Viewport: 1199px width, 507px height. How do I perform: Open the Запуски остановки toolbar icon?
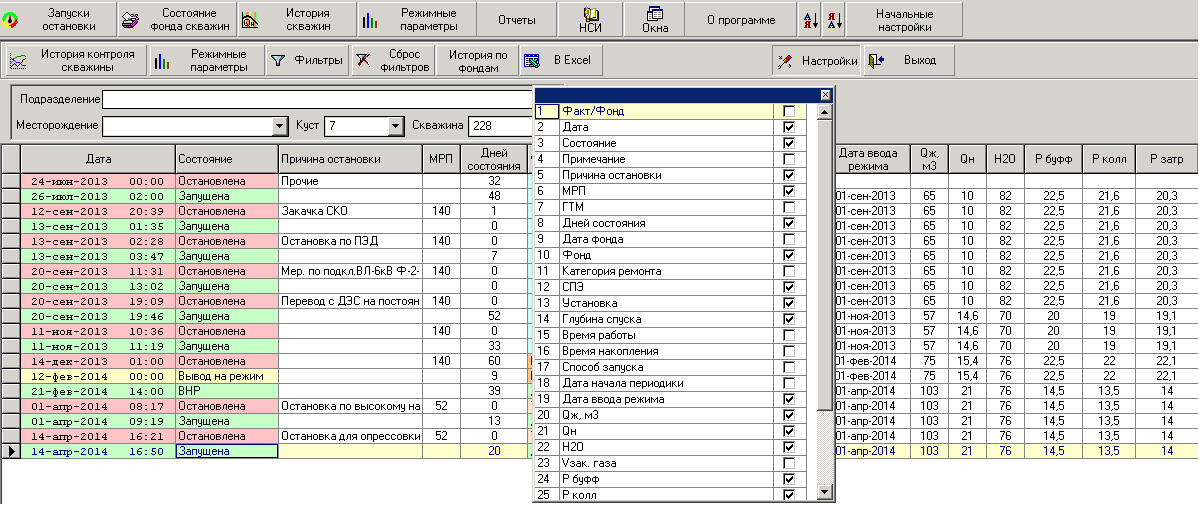point(11,20)
